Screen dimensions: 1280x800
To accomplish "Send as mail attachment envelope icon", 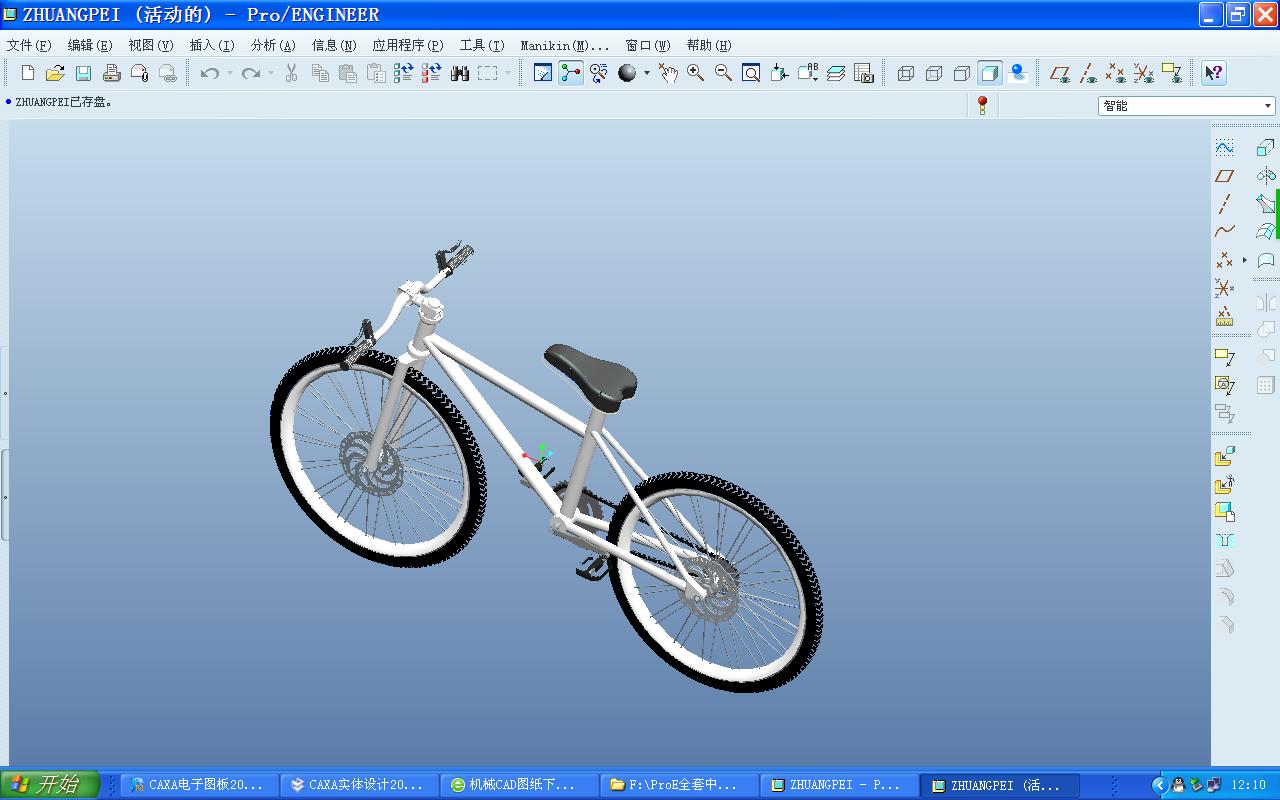I will click(x=140, y=73).
